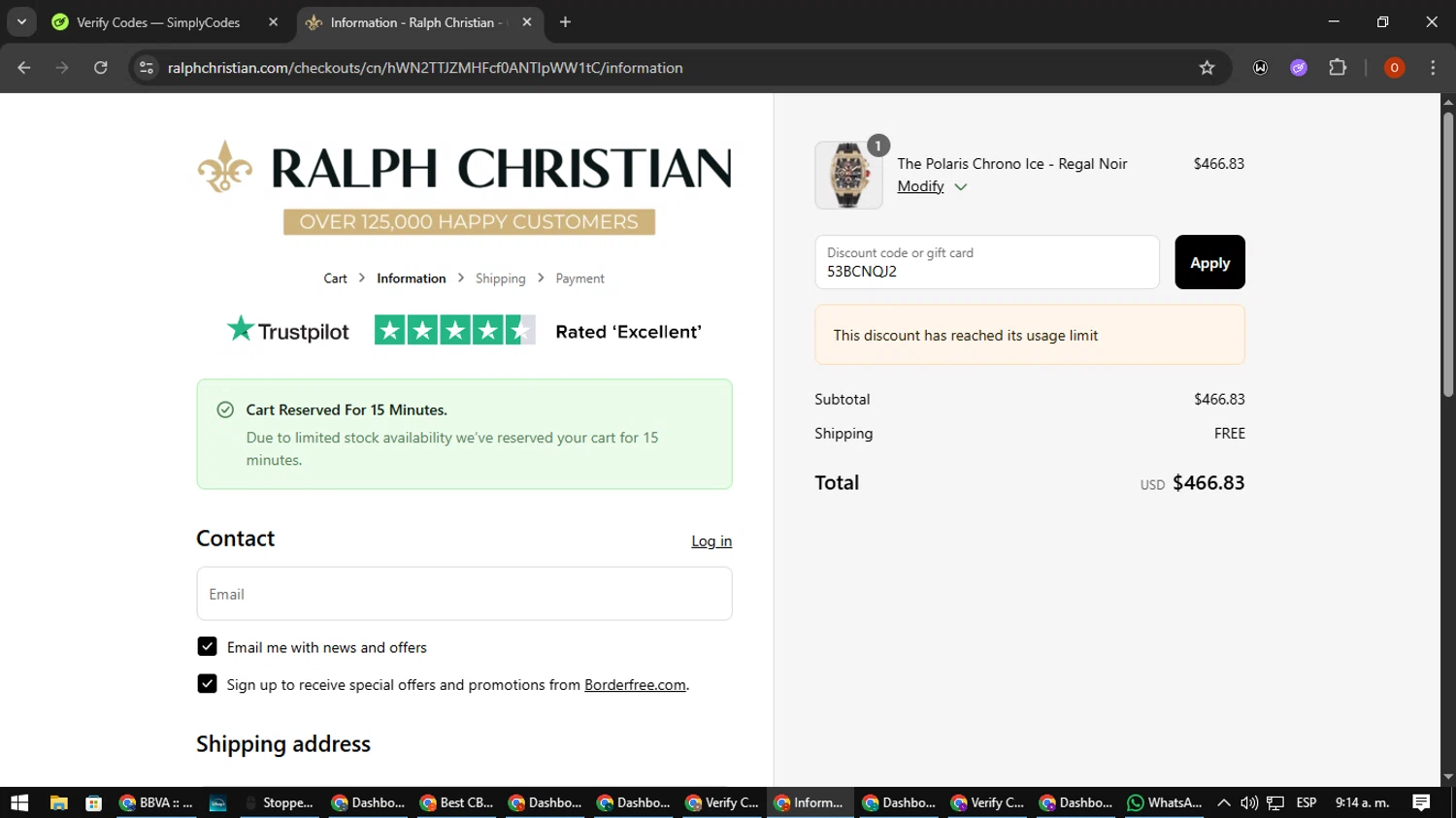Click the scrollbar down arrow
This screenshot has width=1456, height=818.
1447,777
